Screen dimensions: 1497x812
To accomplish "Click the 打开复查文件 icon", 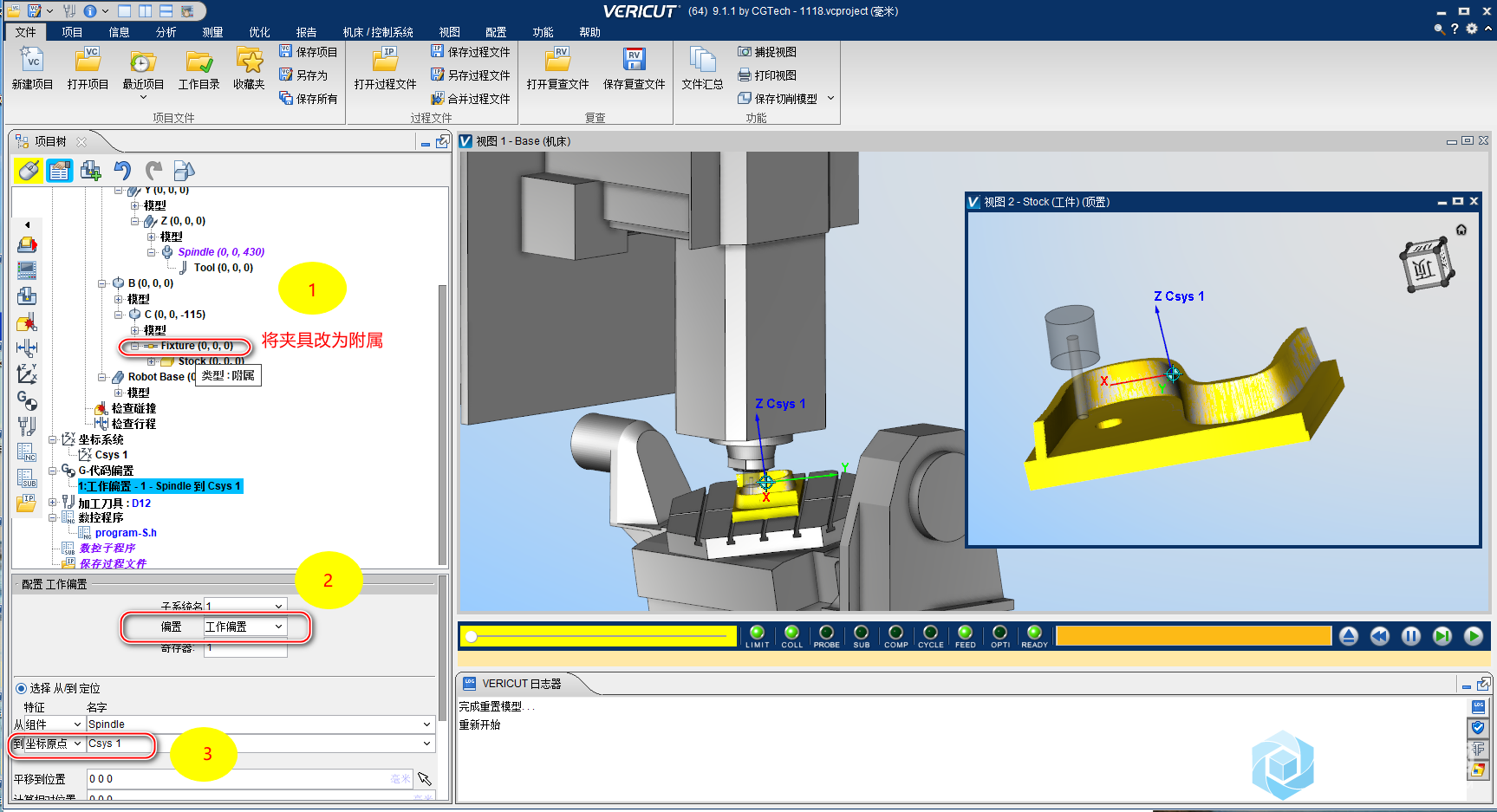I will [x=557, y=62].
